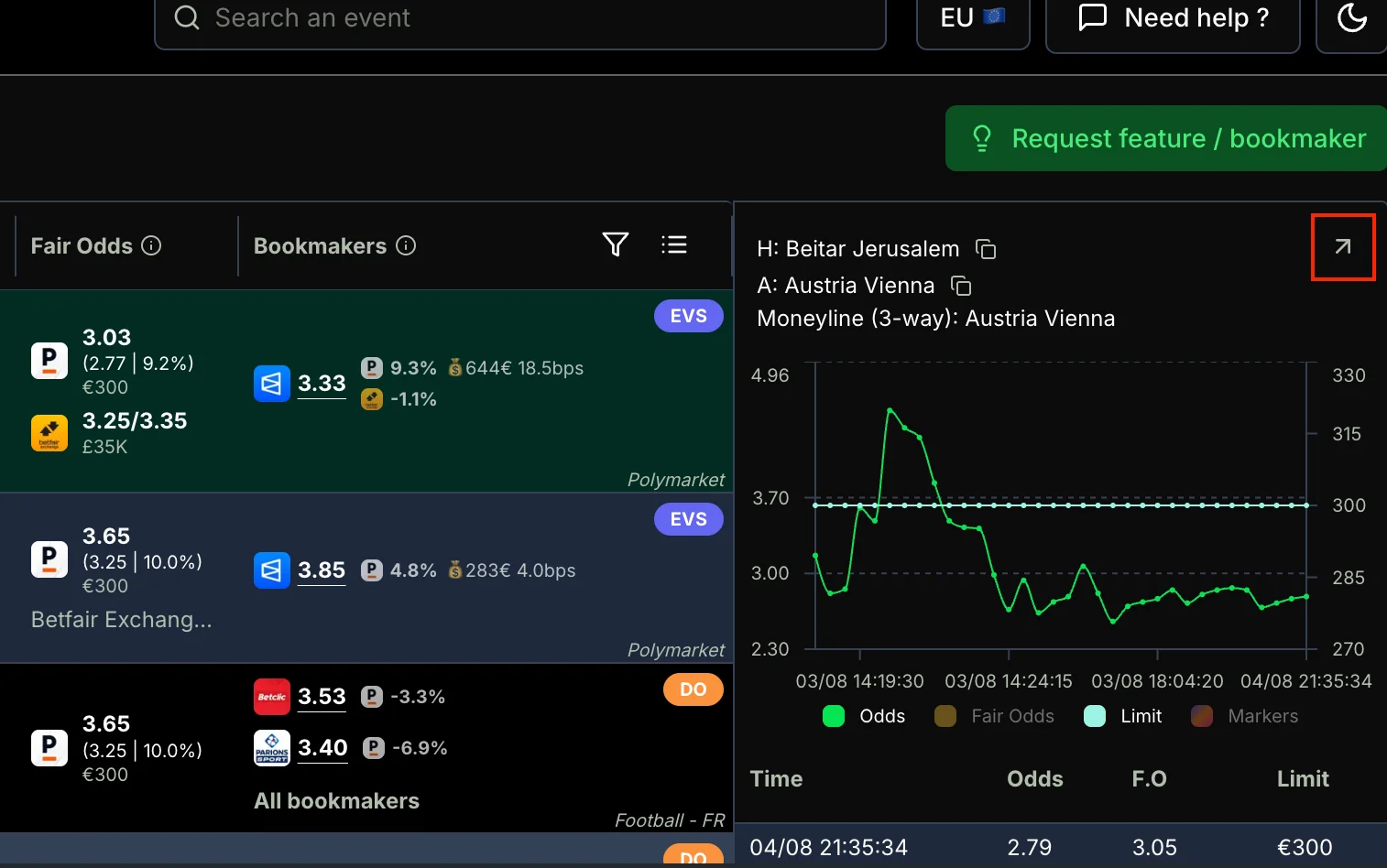Open the filter funnel icon
1387x868 pixels.
point(616,244)
